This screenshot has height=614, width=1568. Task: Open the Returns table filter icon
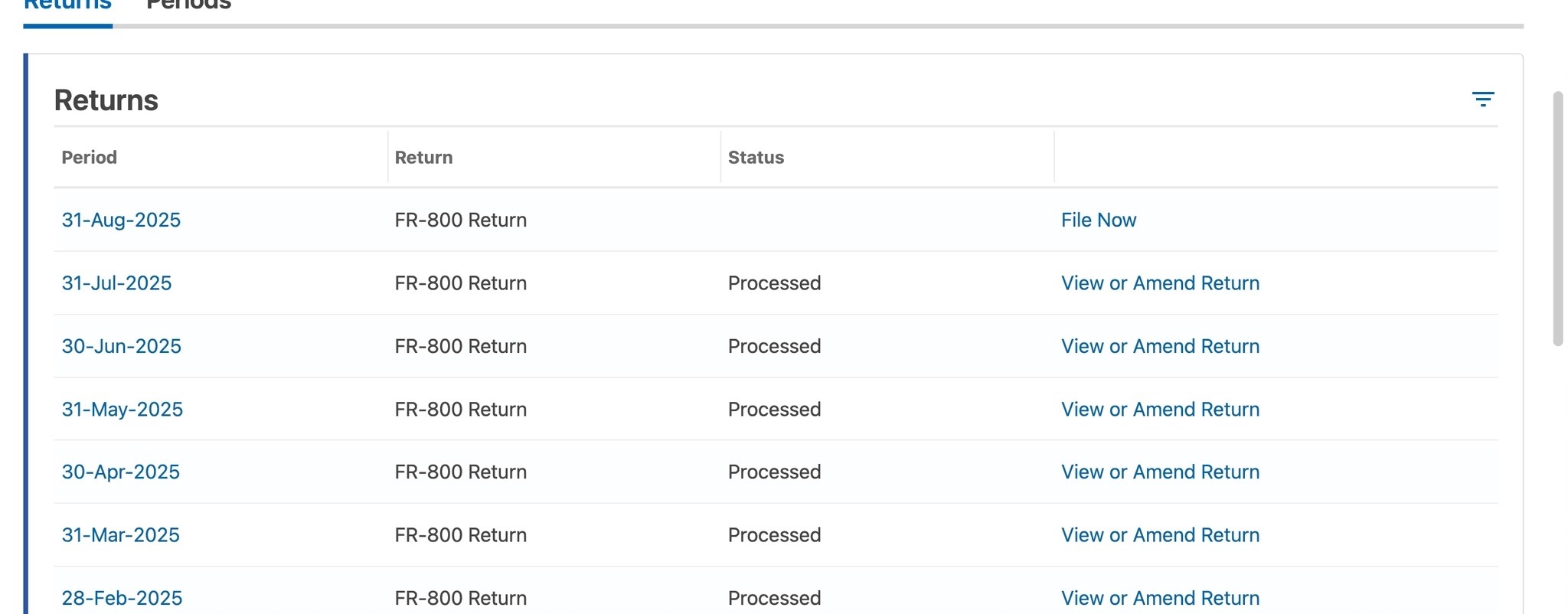point(1482,99)
